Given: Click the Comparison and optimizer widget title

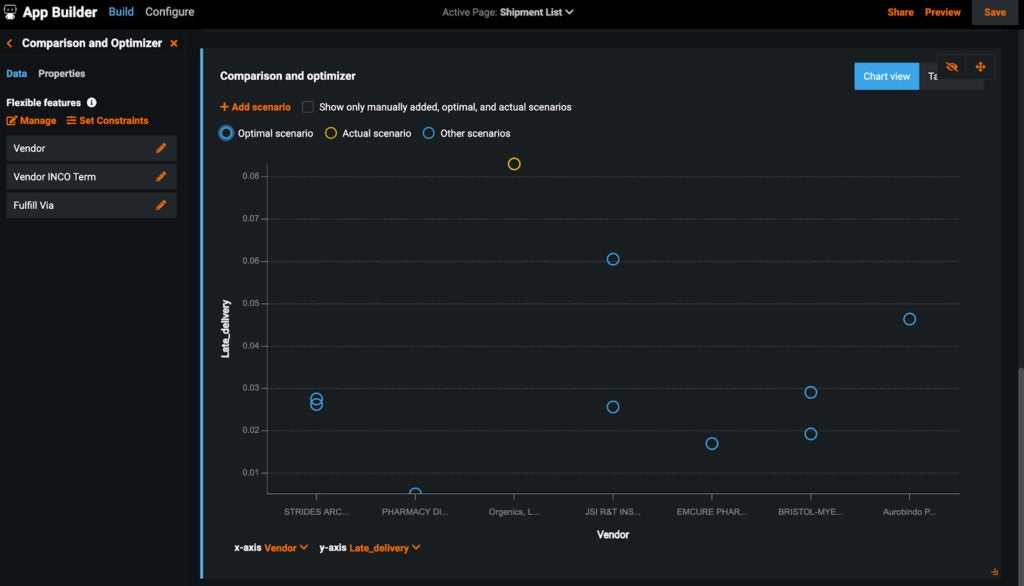Looking at the screenshot, I should [x=287, y=76].
